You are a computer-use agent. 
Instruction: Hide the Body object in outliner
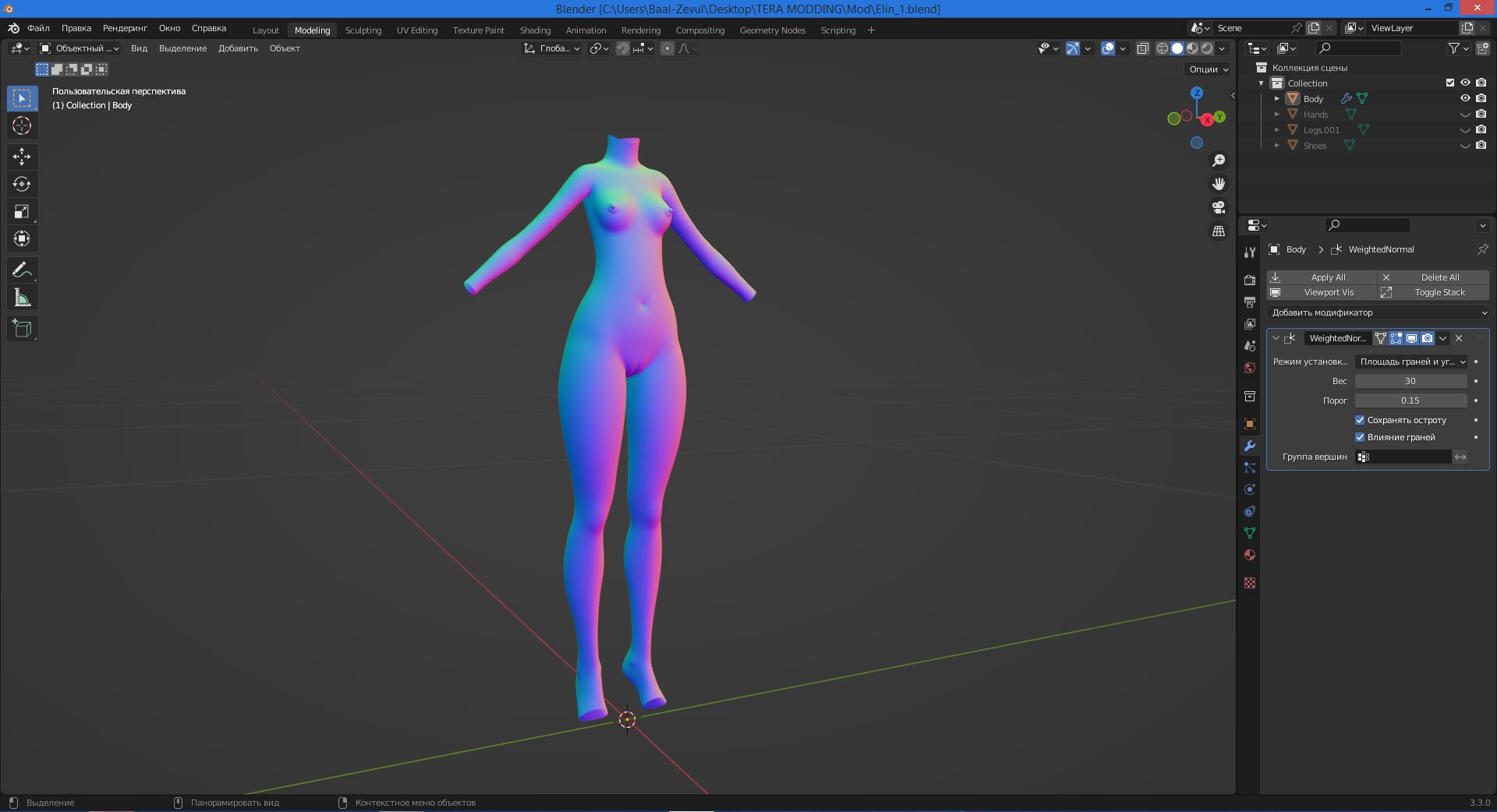pos(1465,98)
